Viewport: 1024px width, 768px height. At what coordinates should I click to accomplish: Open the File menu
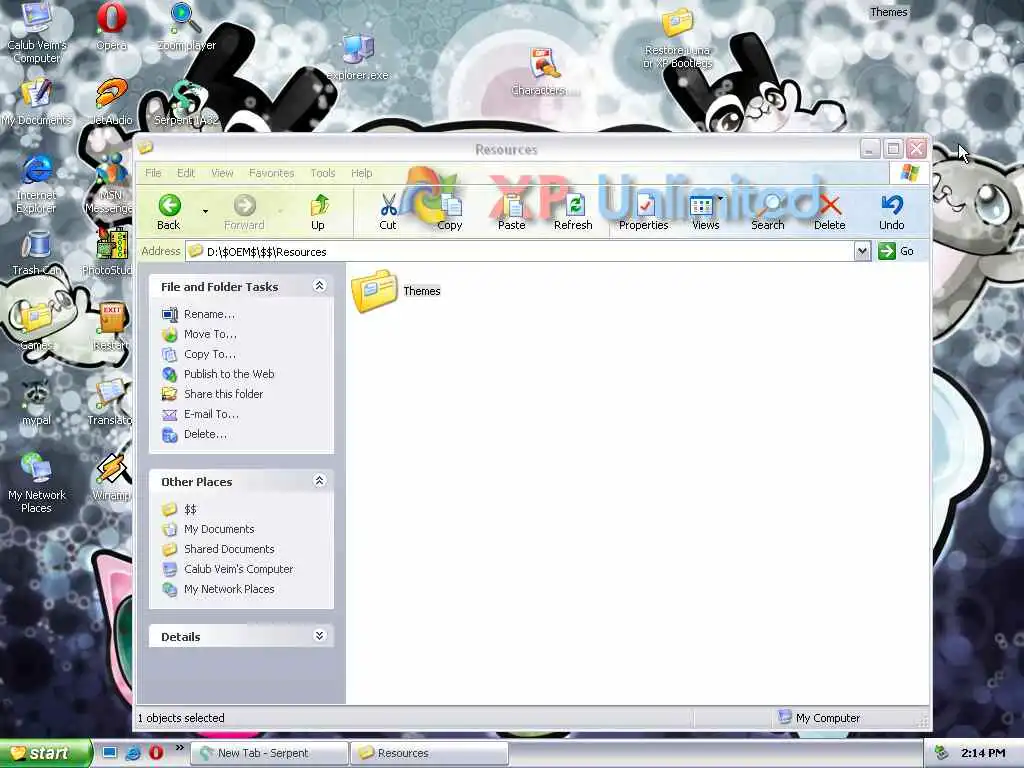[153, 173]
